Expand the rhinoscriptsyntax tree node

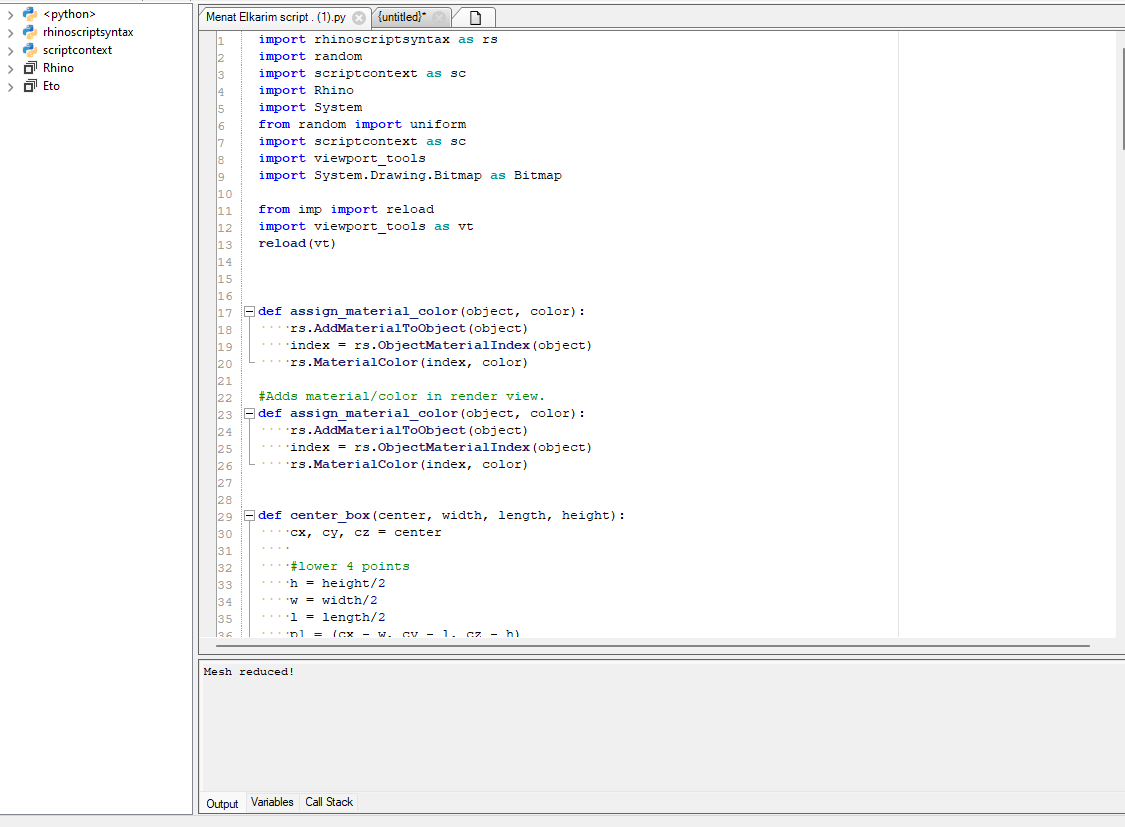(x=10, y=32)
